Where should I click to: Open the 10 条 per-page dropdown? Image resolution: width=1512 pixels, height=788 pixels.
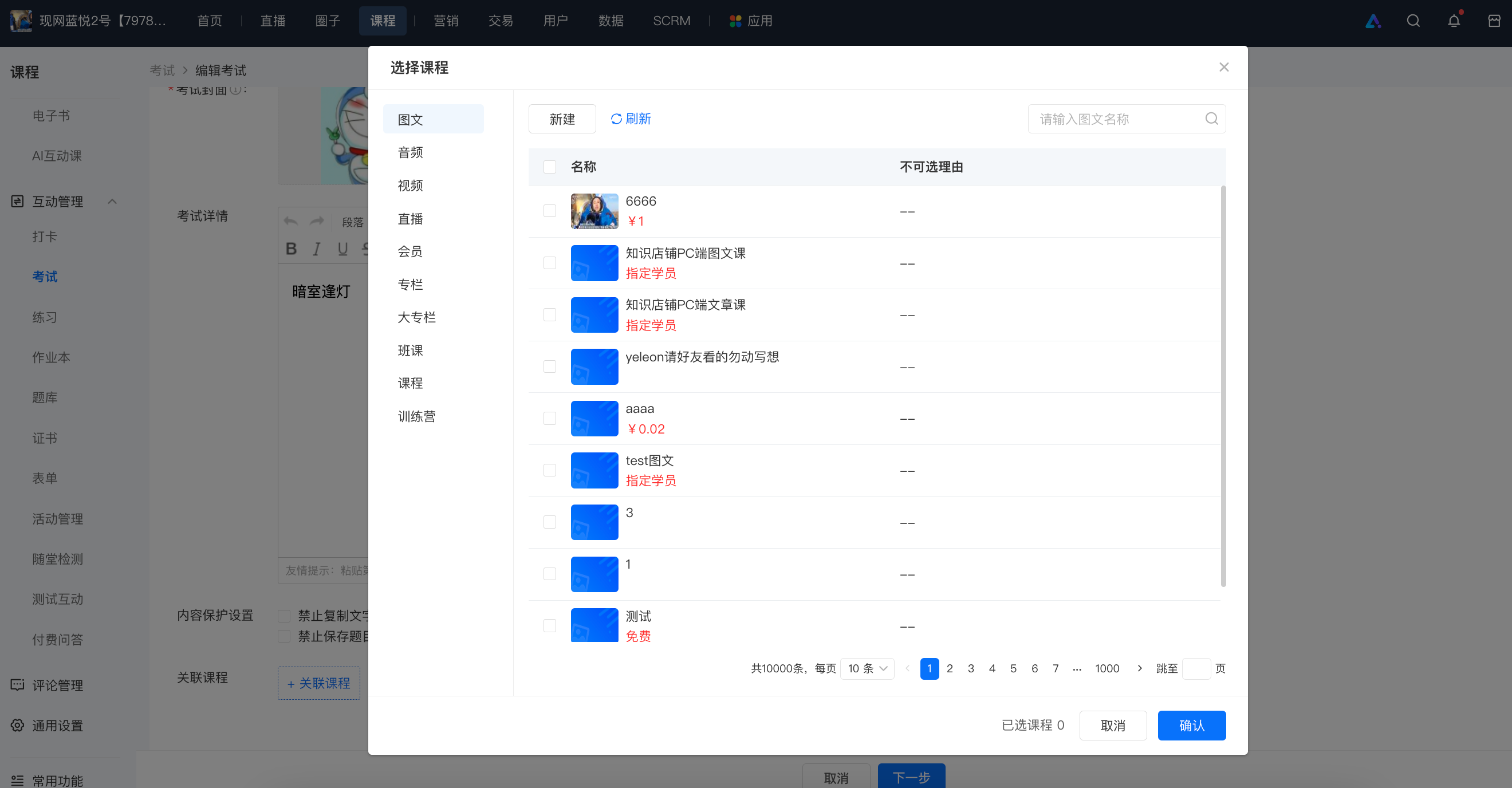coord(867,668)
